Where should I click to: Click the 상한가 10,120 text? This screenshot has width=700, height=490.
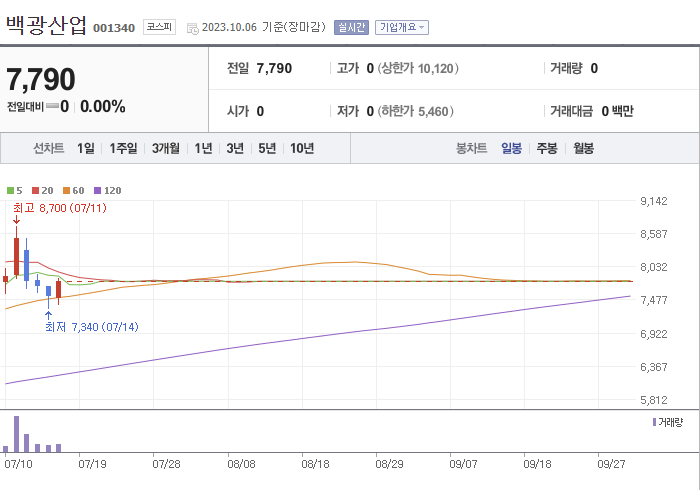(418, 68)
